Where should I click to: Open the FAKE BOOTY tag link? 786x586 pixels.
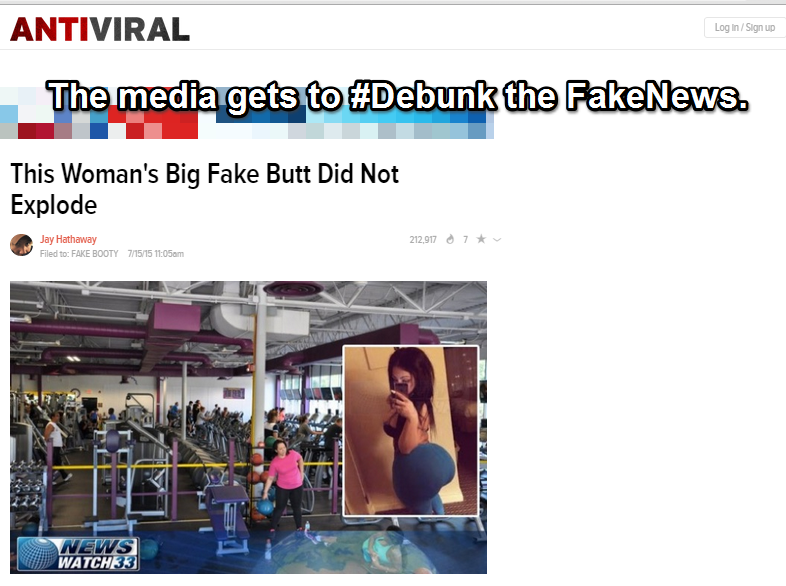[x=95, y=254]
